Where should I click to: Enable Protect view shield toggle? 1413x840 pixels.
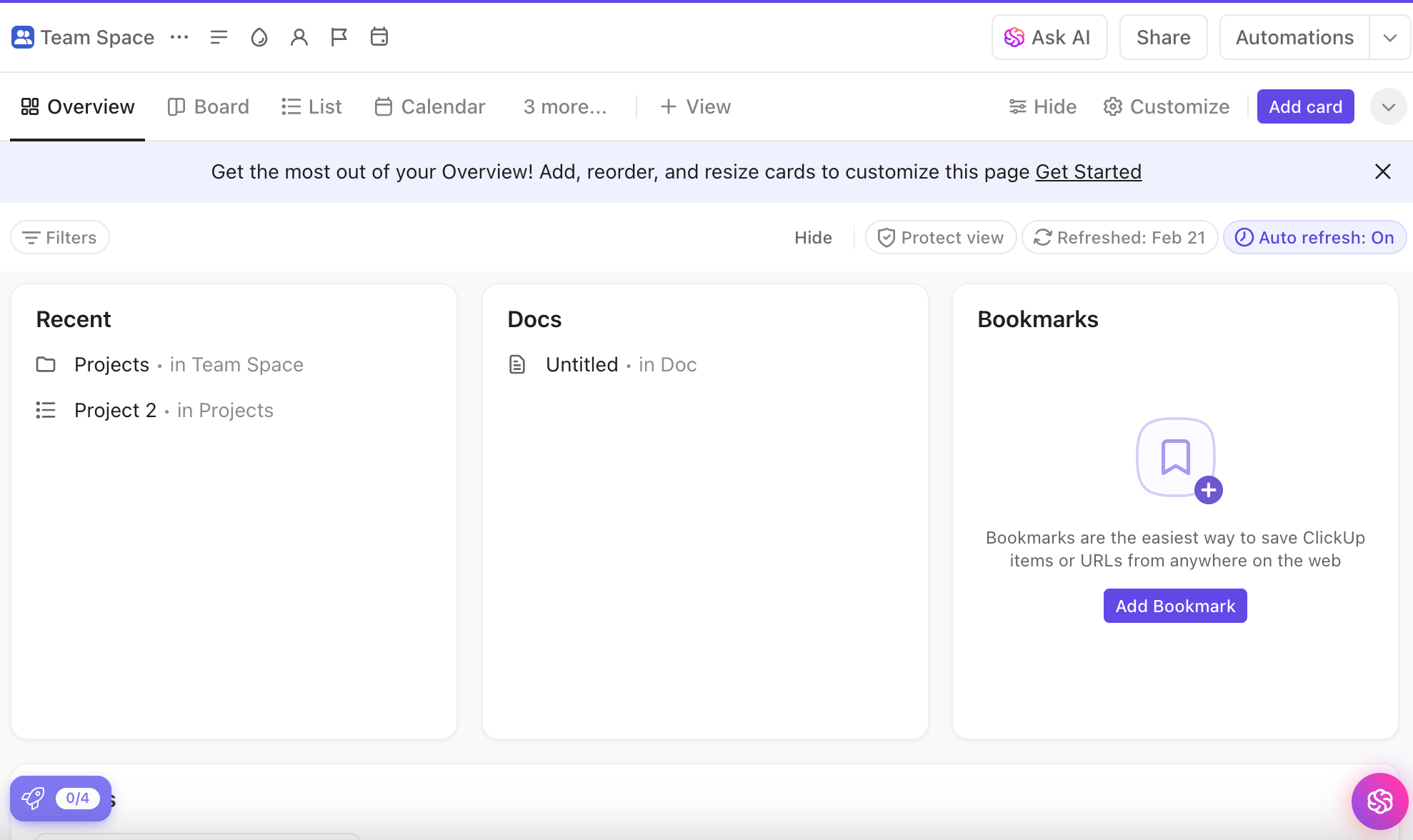coord(939,237)
